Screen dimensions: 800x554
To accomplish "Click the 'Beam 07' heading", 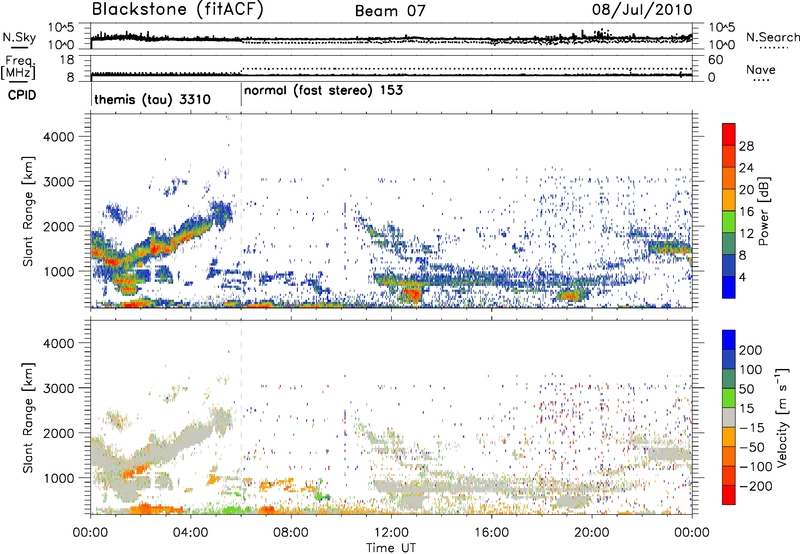I will click(390, 11).
